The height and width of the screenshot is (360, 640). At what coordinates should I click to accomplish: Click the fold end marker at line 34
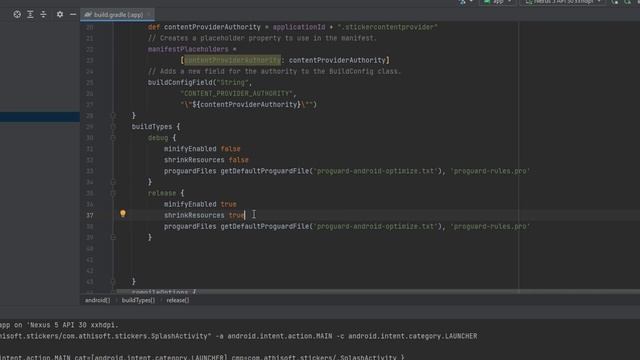(x=113, y=182)
